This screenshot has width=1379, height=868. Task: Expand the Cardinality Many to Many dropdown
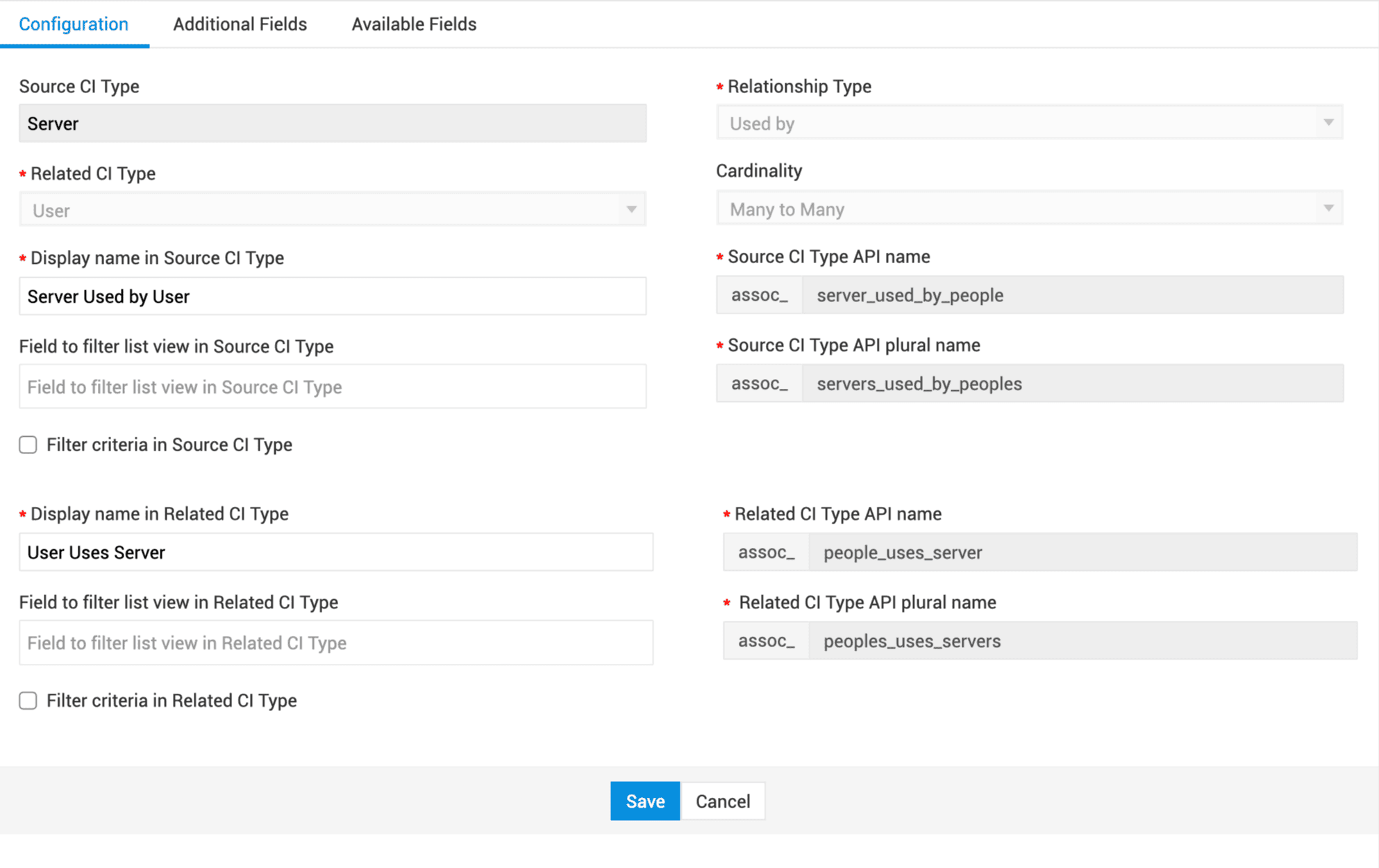point(1029,209)
